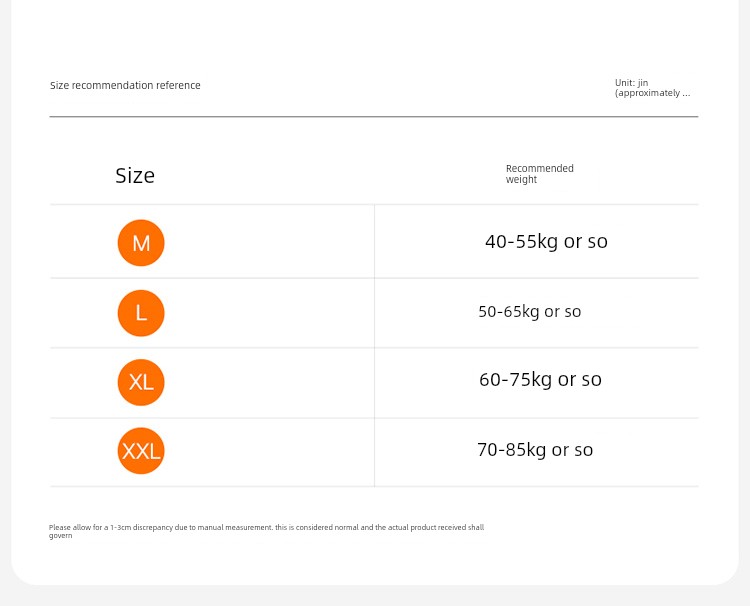Click the 'Unit: jin (approximately ...' note
Screen dimensions: 750x606
point(652,88)
